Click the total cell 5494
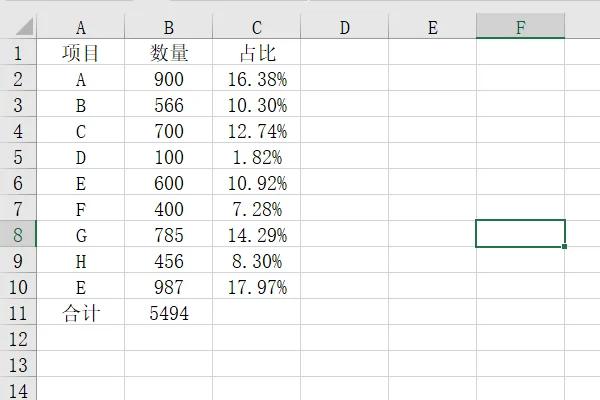Image resolution: width=600 pixels, height=400 pixels. pyautogui.click(x=168, y=312)
